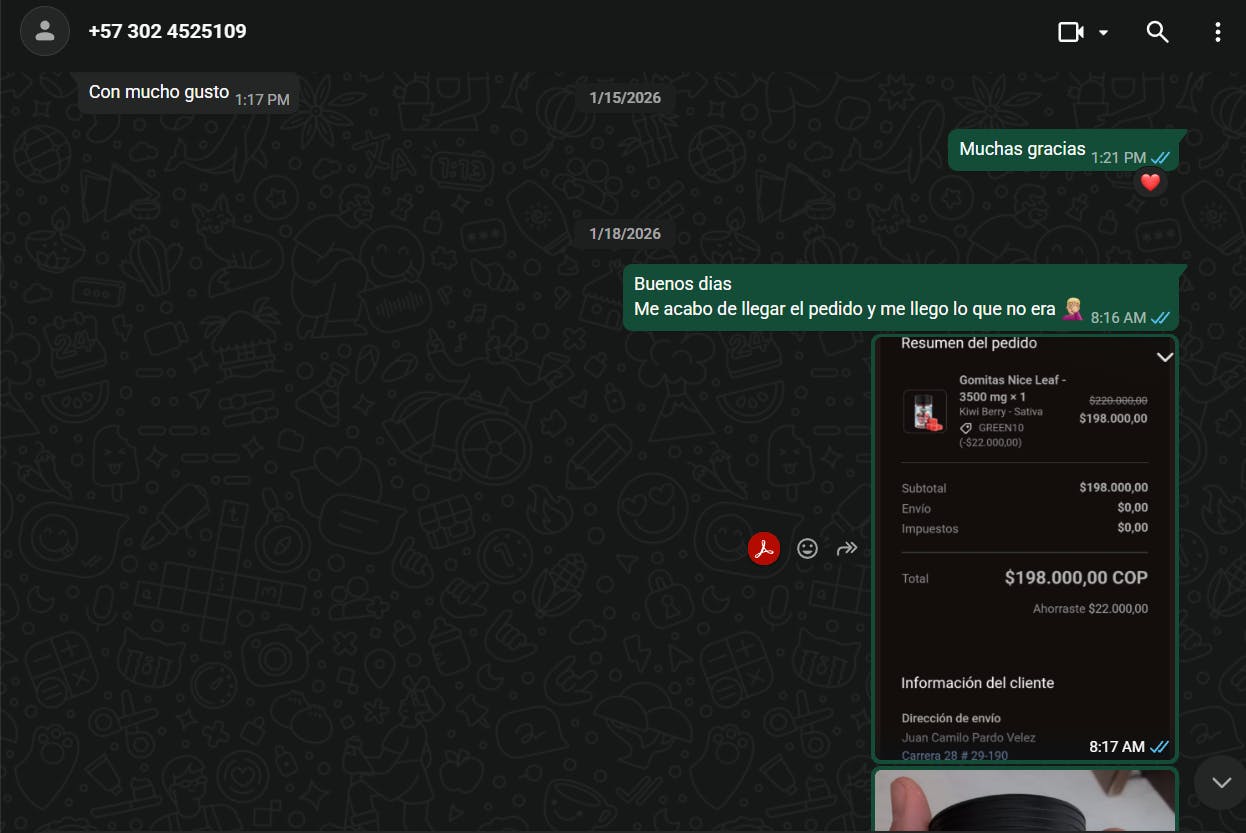1246x833 pixels.
Task: Click the Con mucho gusto message
Action: (159, 92)
